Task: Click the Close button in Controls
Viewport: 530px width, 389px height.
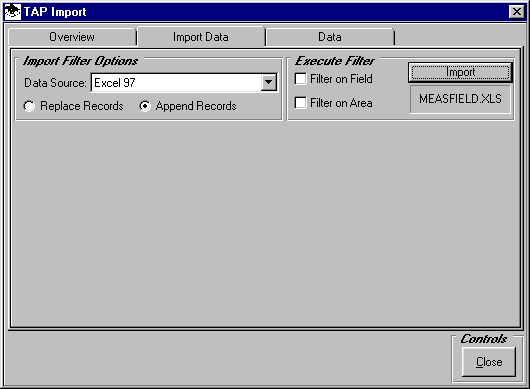Action: click(489, 362)
